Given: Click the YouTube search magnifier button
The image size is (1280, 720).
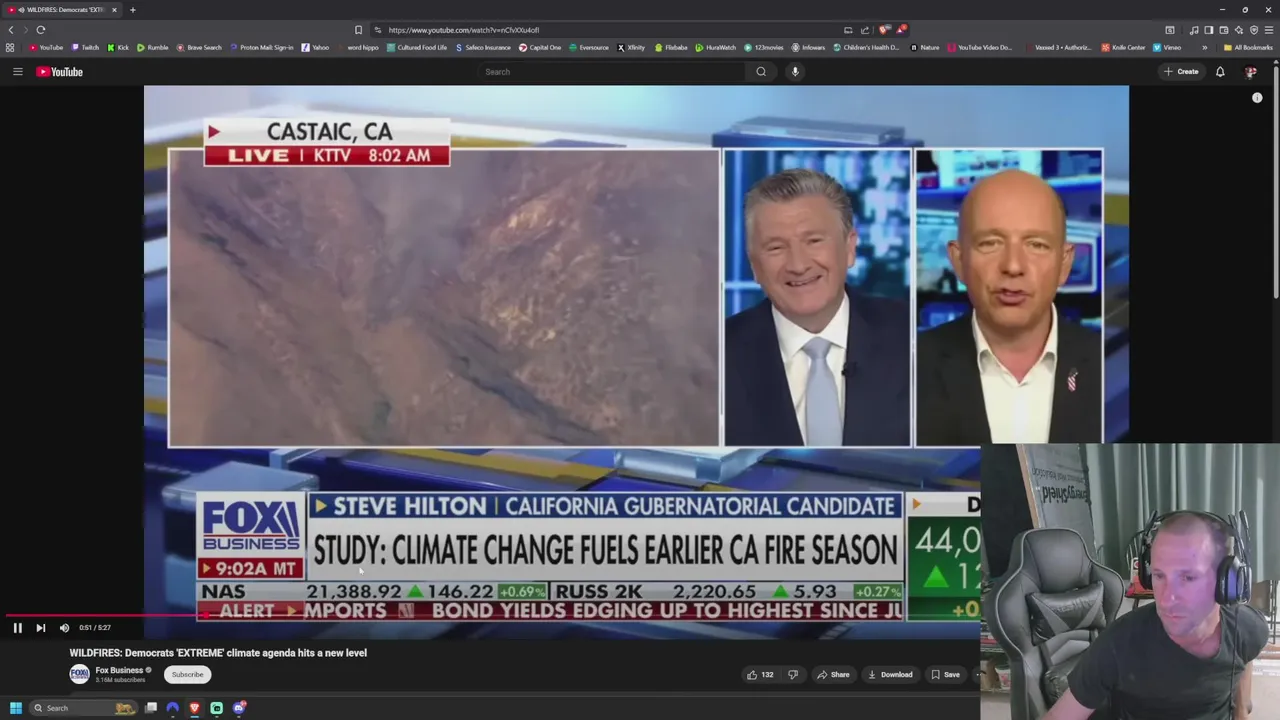Looking at the screenshot, I should 761,72.
